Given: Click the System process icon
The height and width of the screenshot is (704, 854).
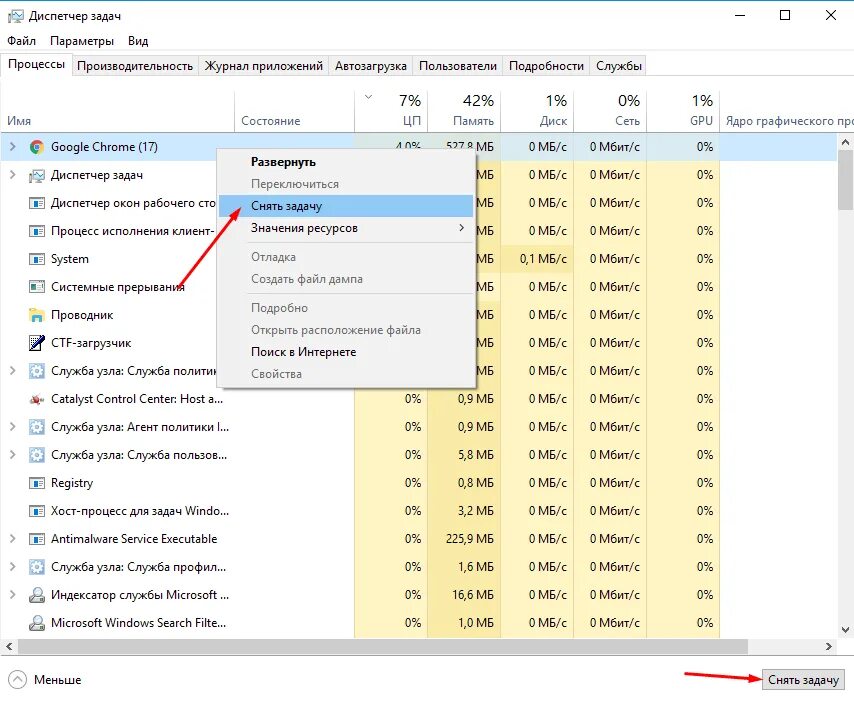Looking at the screenshot, I should [x=36, y=259].
